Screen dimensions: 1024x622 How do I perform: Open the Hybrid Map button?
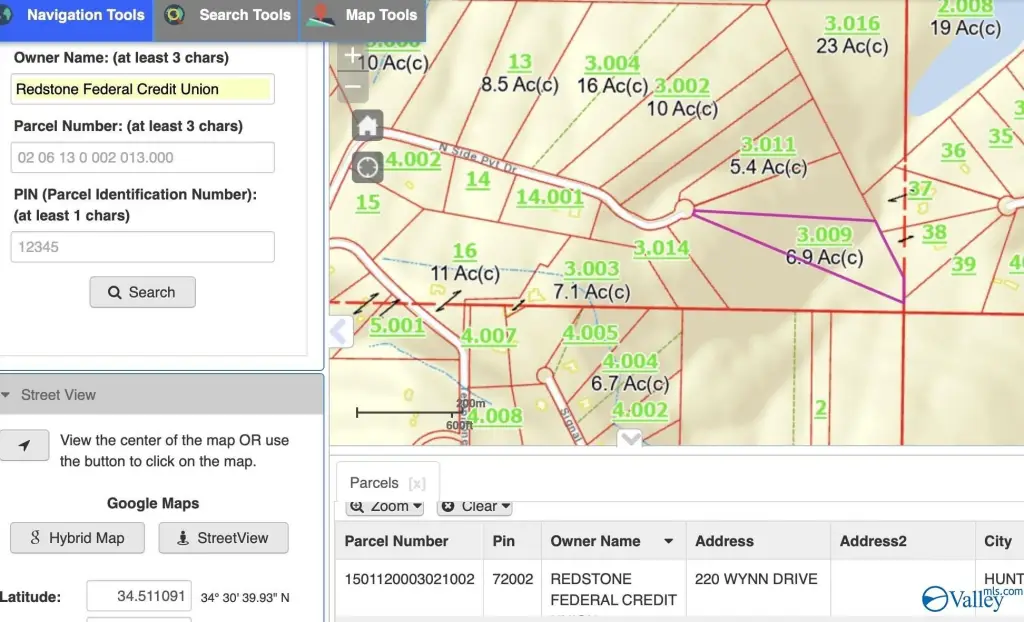point(77,538)
